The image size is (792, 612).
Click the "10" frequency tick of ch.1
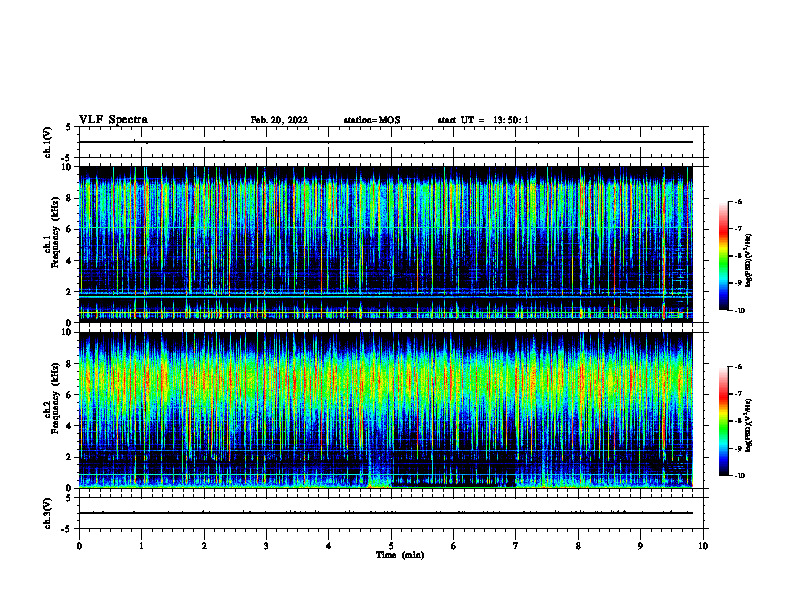pyautogui.click(x=68, y=167)
